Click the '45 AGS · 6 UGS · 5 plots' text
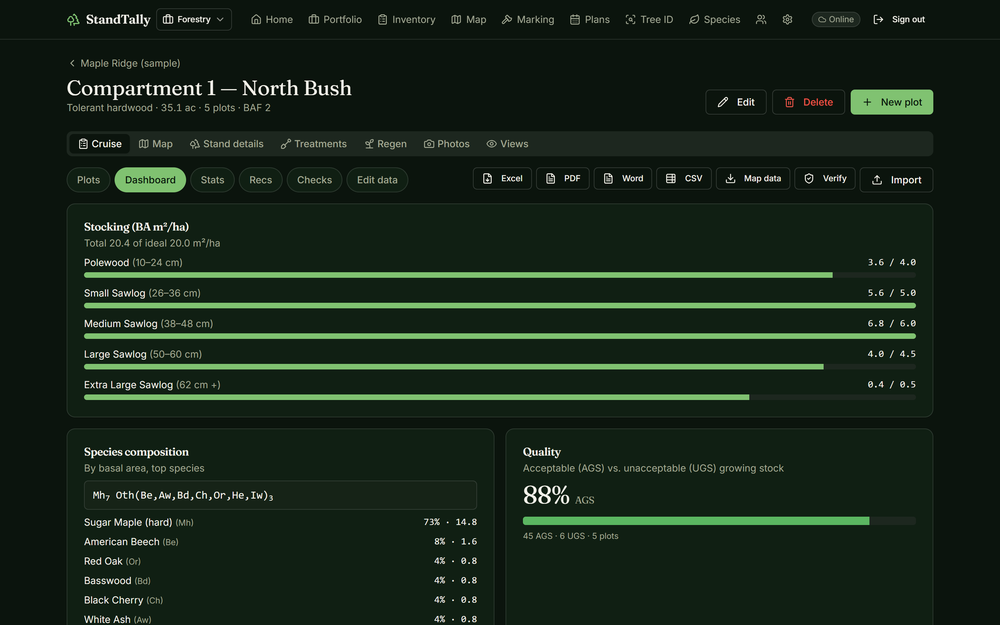This screenshot has width=1000, height=625. 571,536
